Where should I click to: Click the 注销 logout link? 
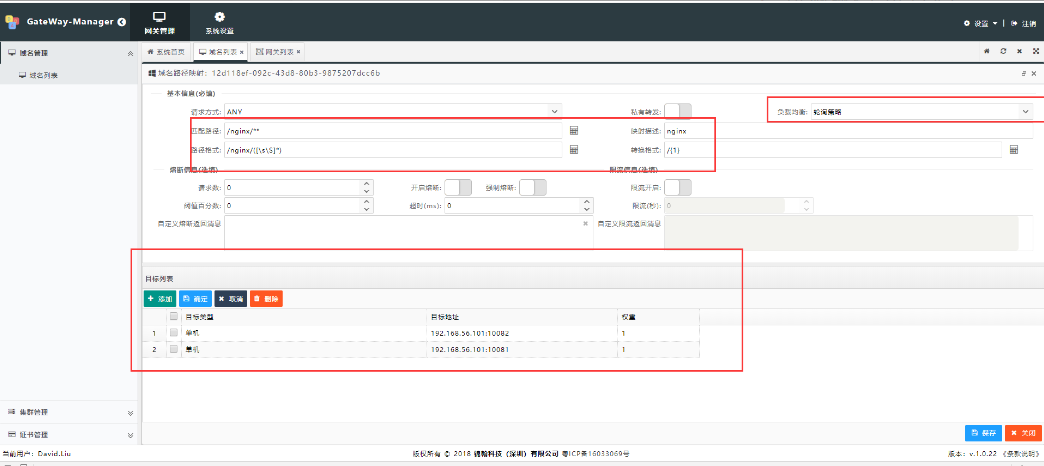tap(1023, 23)
